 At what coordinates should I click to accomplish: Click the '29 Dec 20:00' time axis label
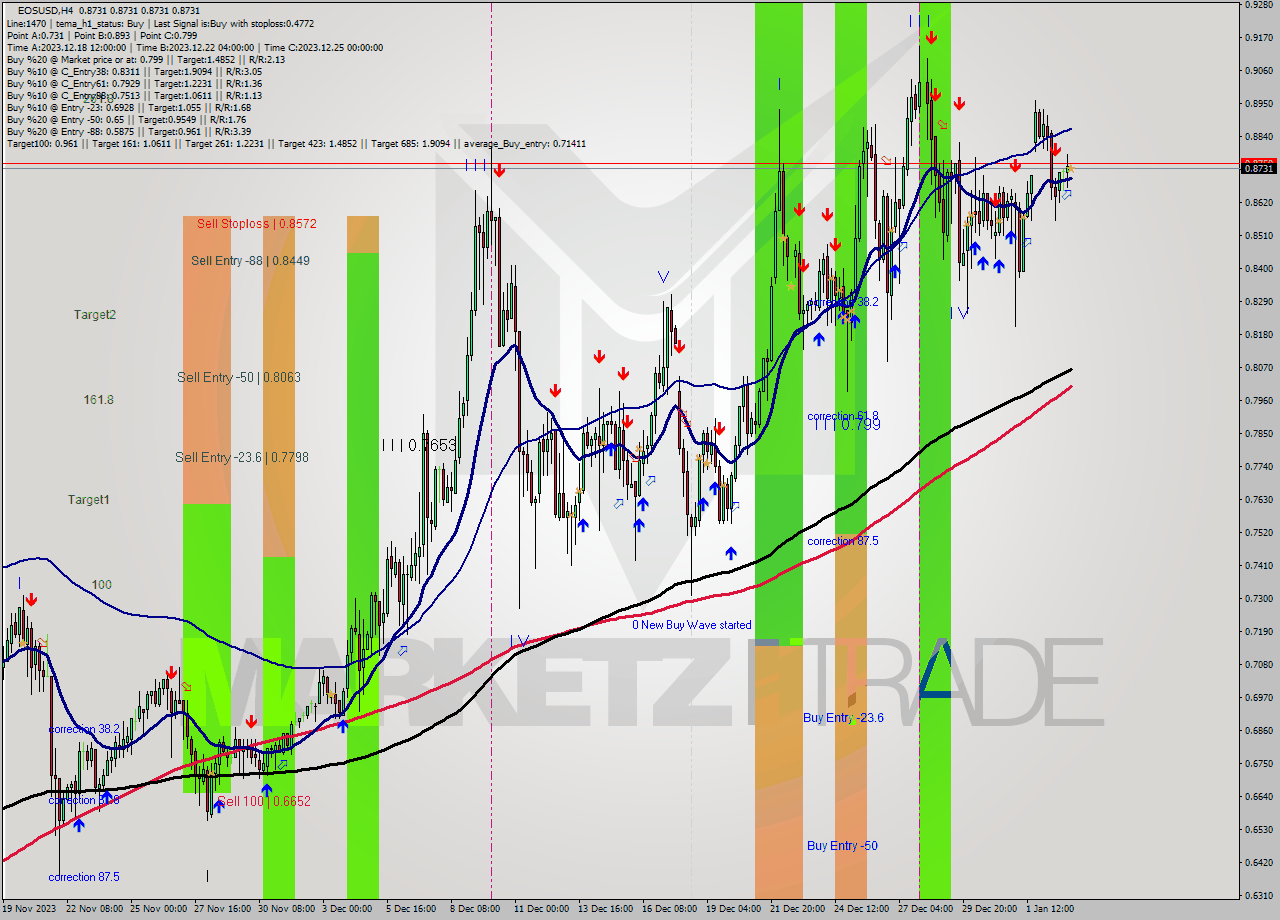[991, 909]
